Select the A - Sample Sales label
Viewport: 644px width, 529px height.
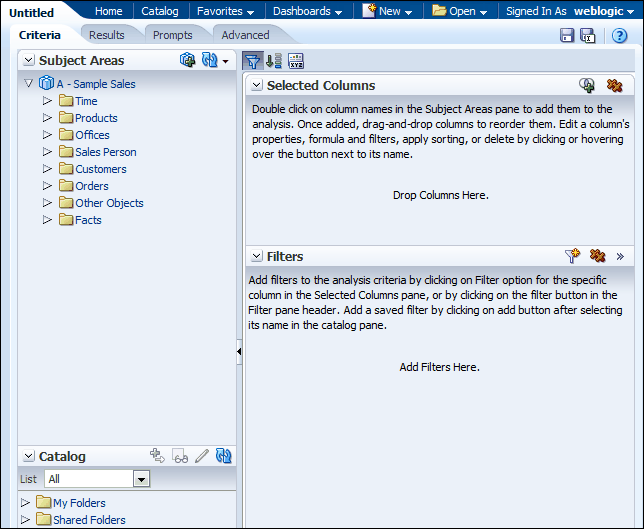point(96,84)
